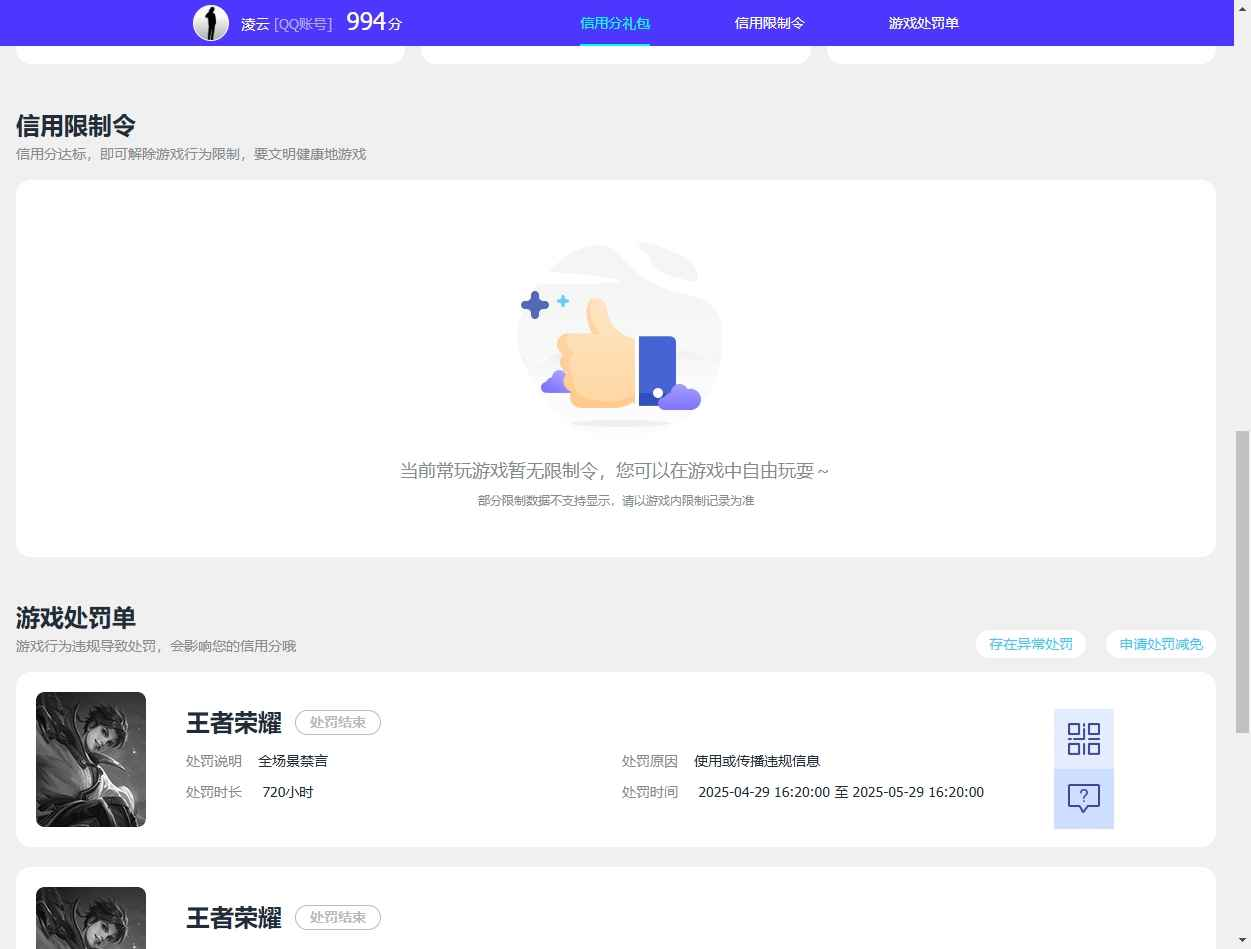Click the 信用限制令 section heading
The height and width of the screenshot is (949, 1251).
pyautogui.click(x=76, y=126)
